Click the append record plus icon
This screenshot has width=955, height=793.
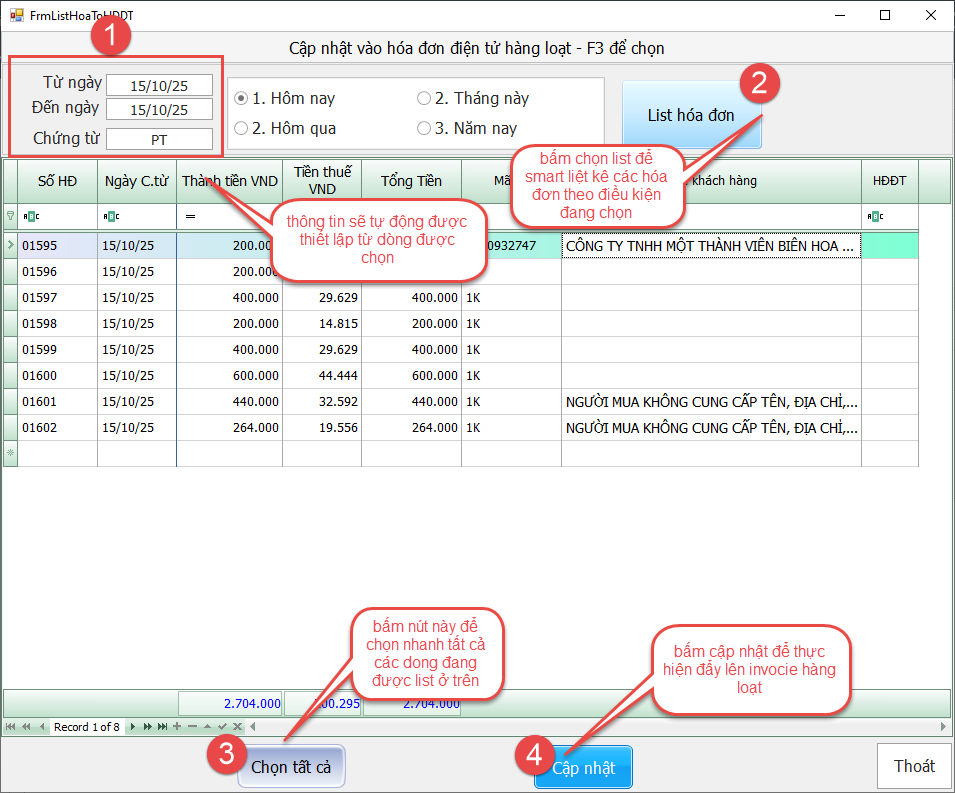click(x=177, y=727)
